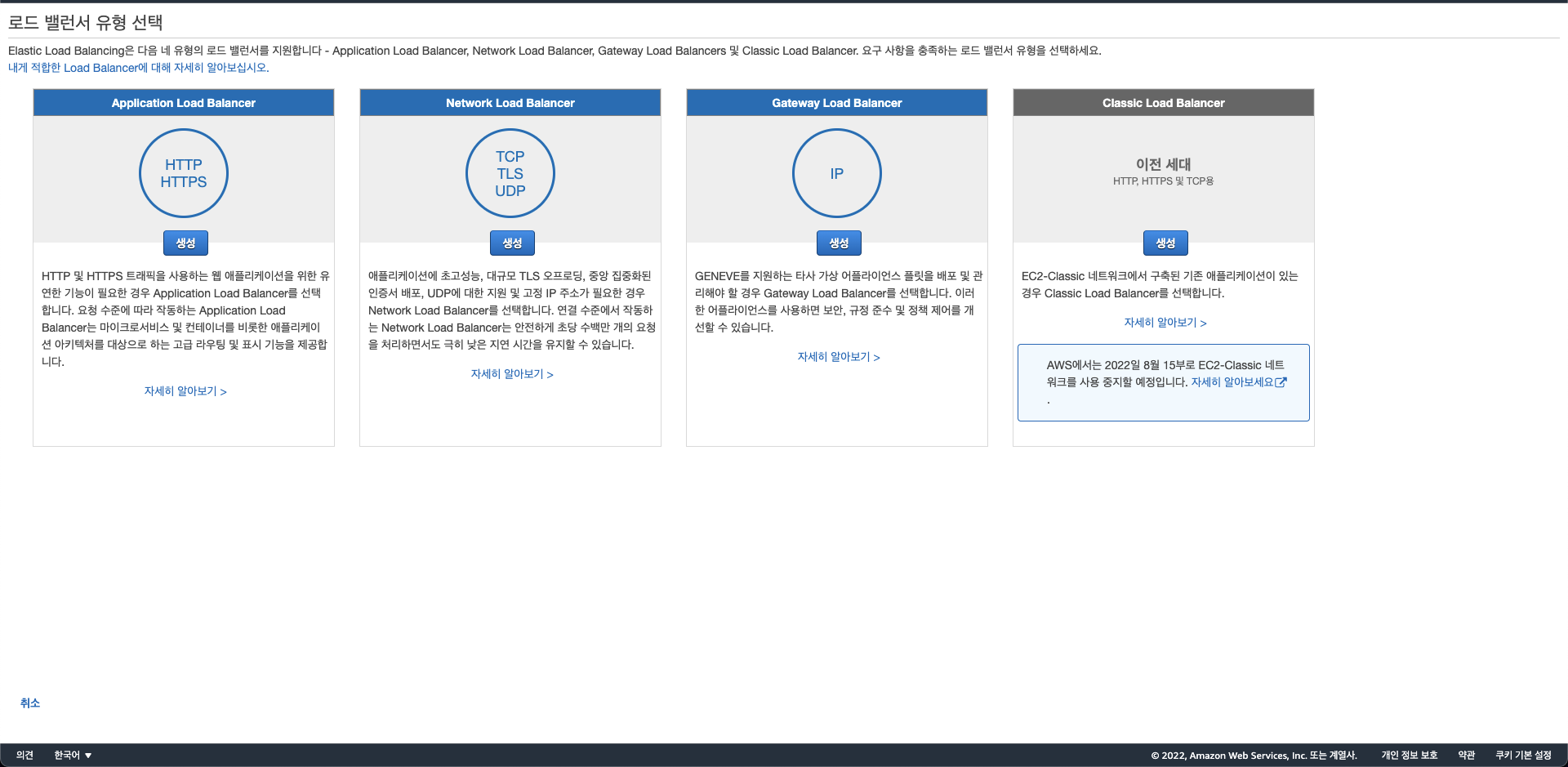1568x767 pixels.
Task: Create a Gateway Load Balancer with 생성
Action: (839, 243)
